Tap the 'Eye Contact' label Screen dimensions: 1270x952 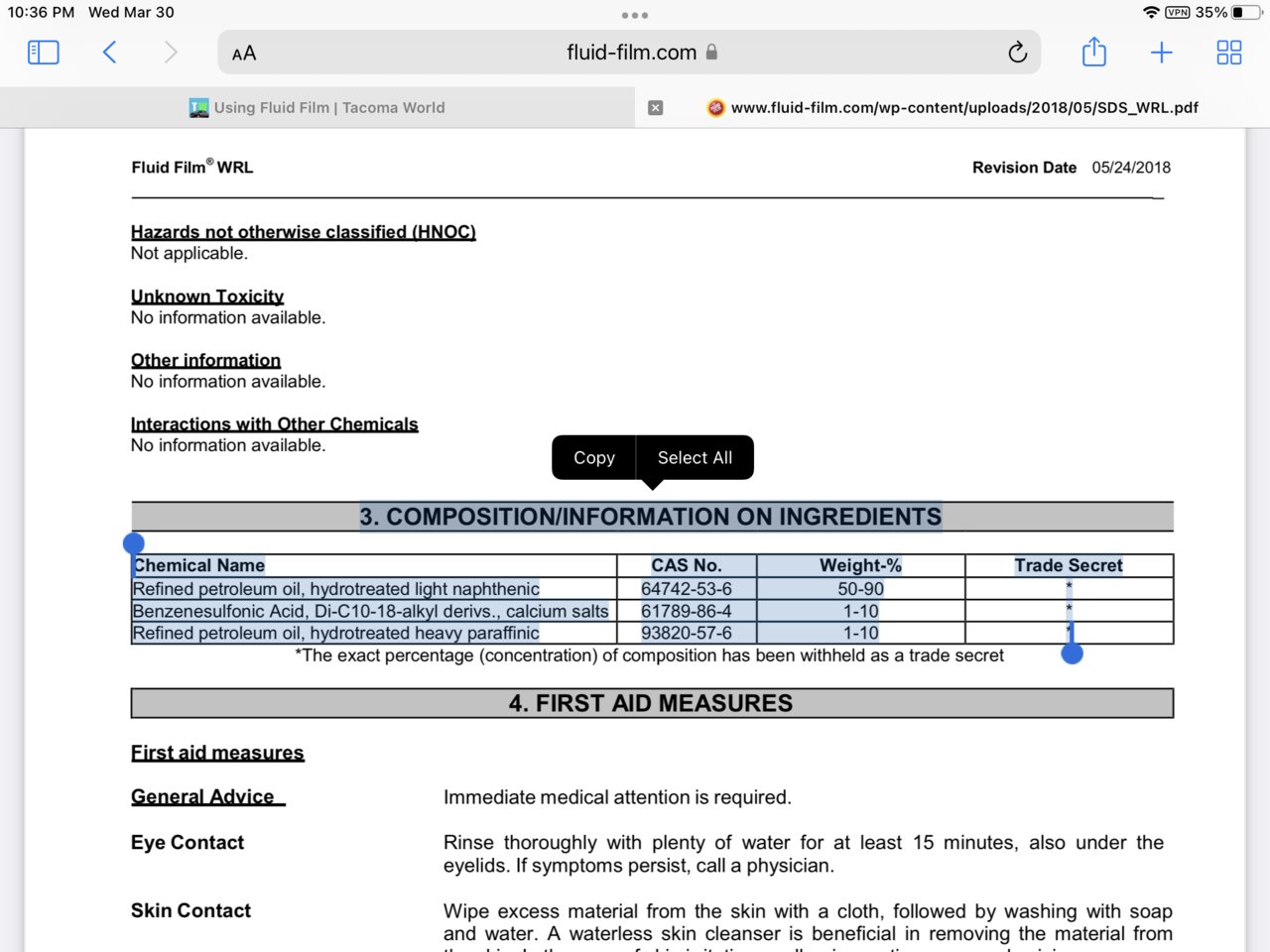(x=188, y=842)
